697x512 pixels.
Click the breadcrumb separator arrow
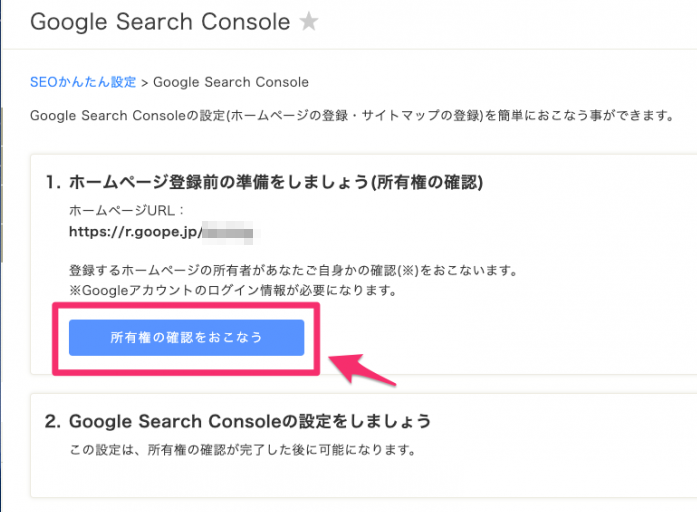click(x=144, y=83)
